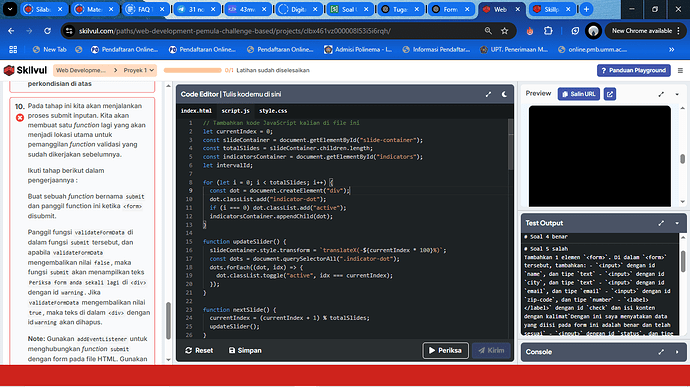Image resolution: width=690 pixels, height=387 pixels.
Task: Open the hamburger menu icon at top right
Action: pos(680,70)
